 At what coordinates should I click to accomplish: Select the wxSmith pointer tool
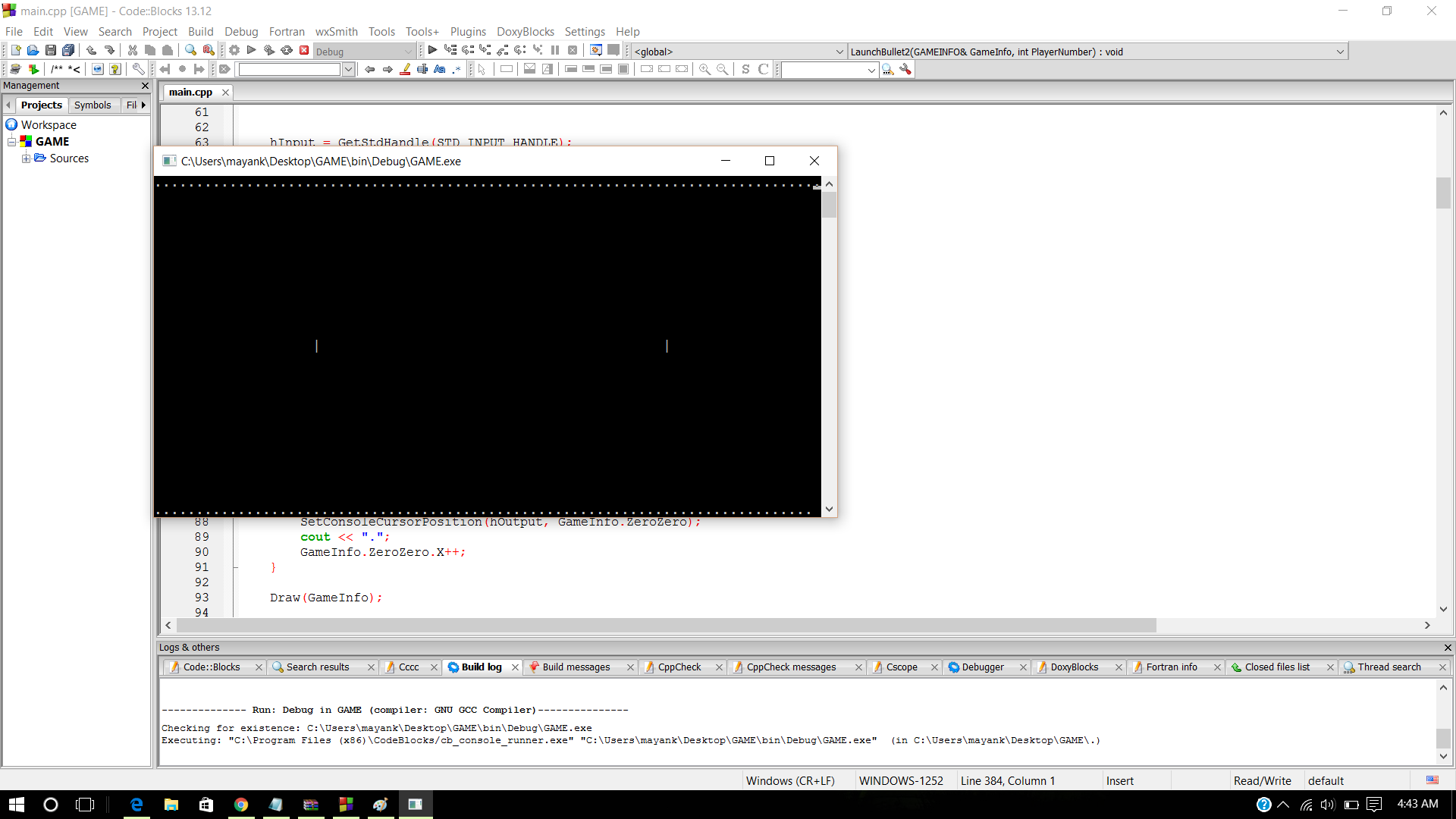tap(481, 70)
